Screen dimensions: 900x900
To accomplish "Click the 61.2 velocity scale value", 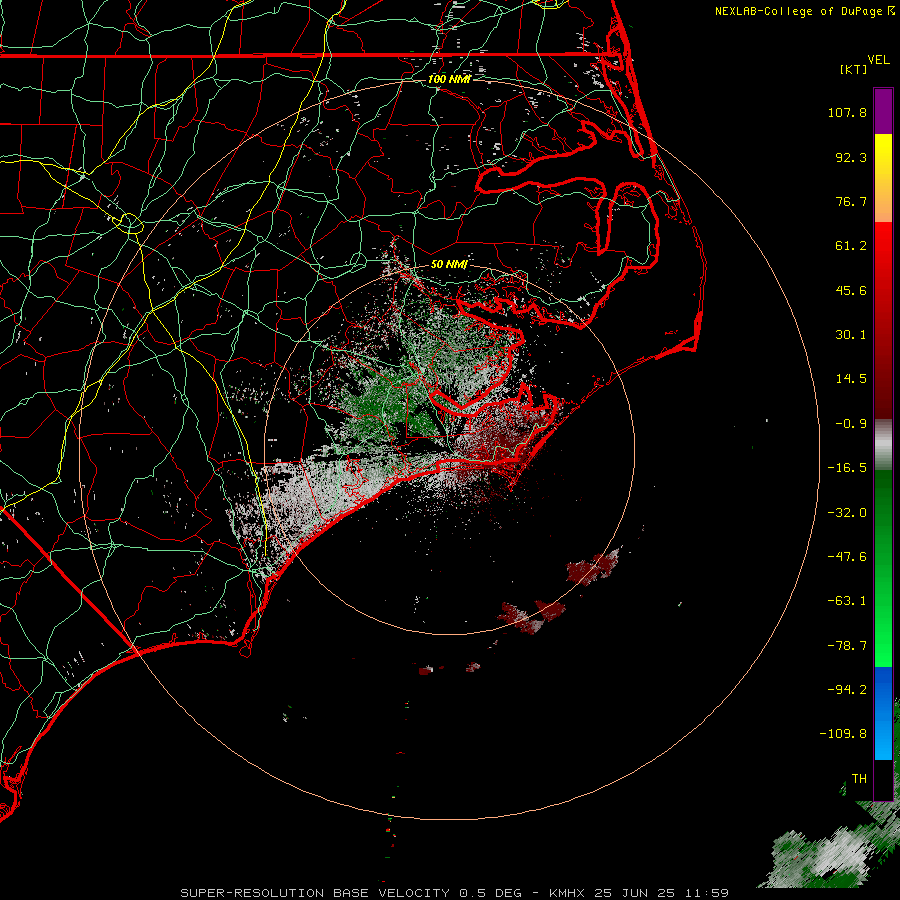I will [x=851, y=246].
